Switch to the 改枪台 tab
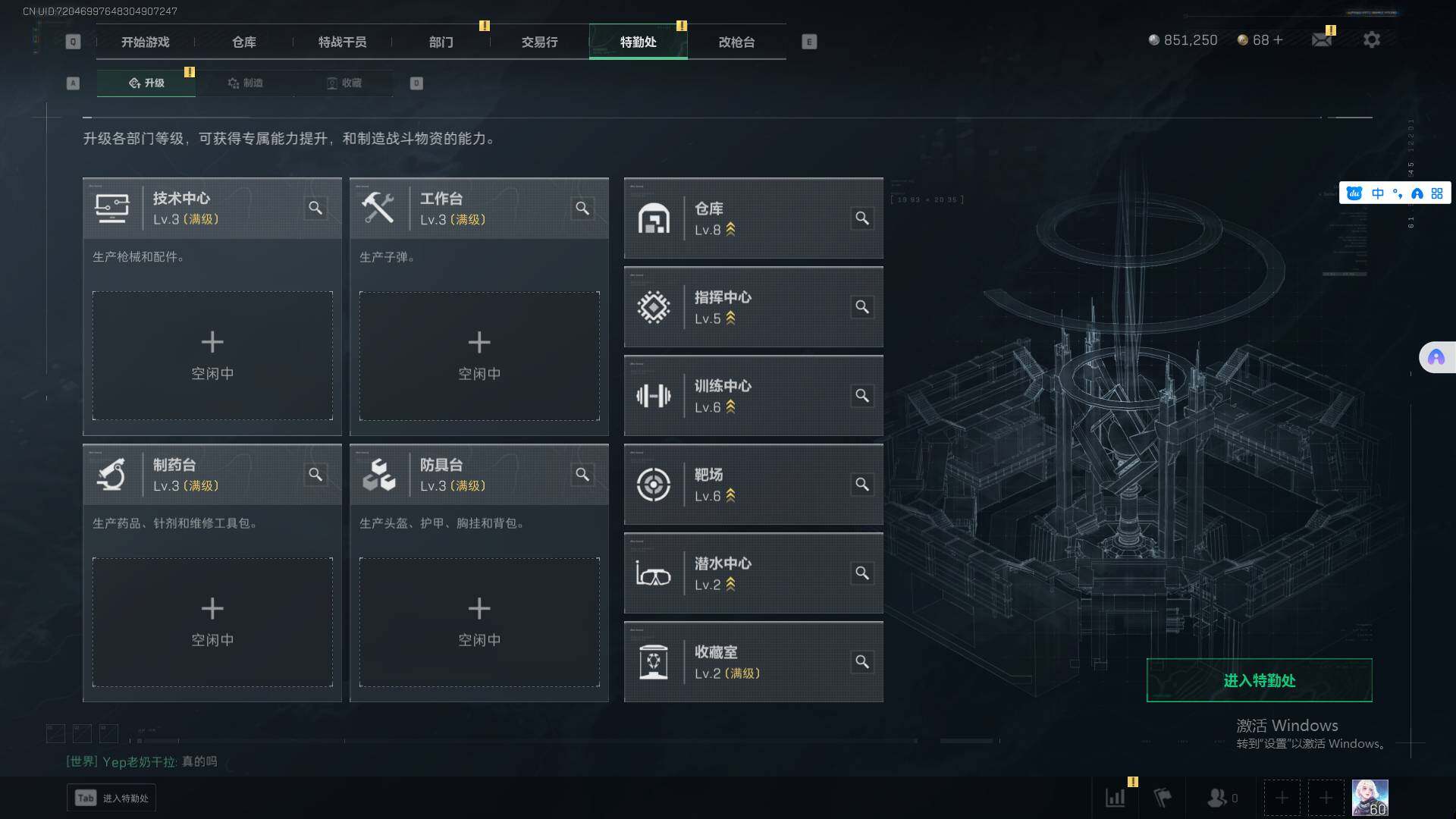This screenshot has height=819, width=1456. pyautogui.click(x=736, y=42)
